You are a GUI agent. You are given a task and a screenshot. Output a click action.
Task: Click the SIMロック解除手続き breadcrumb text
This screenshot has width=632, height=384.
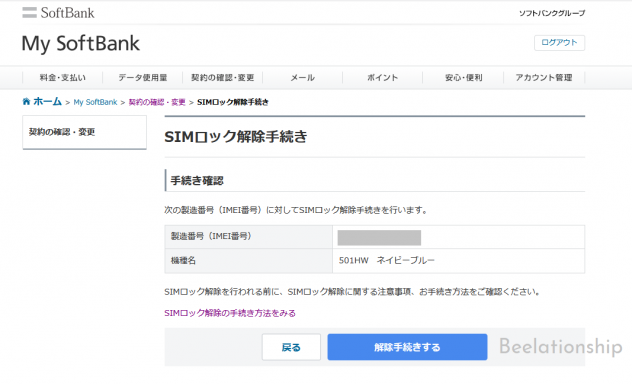233,102
